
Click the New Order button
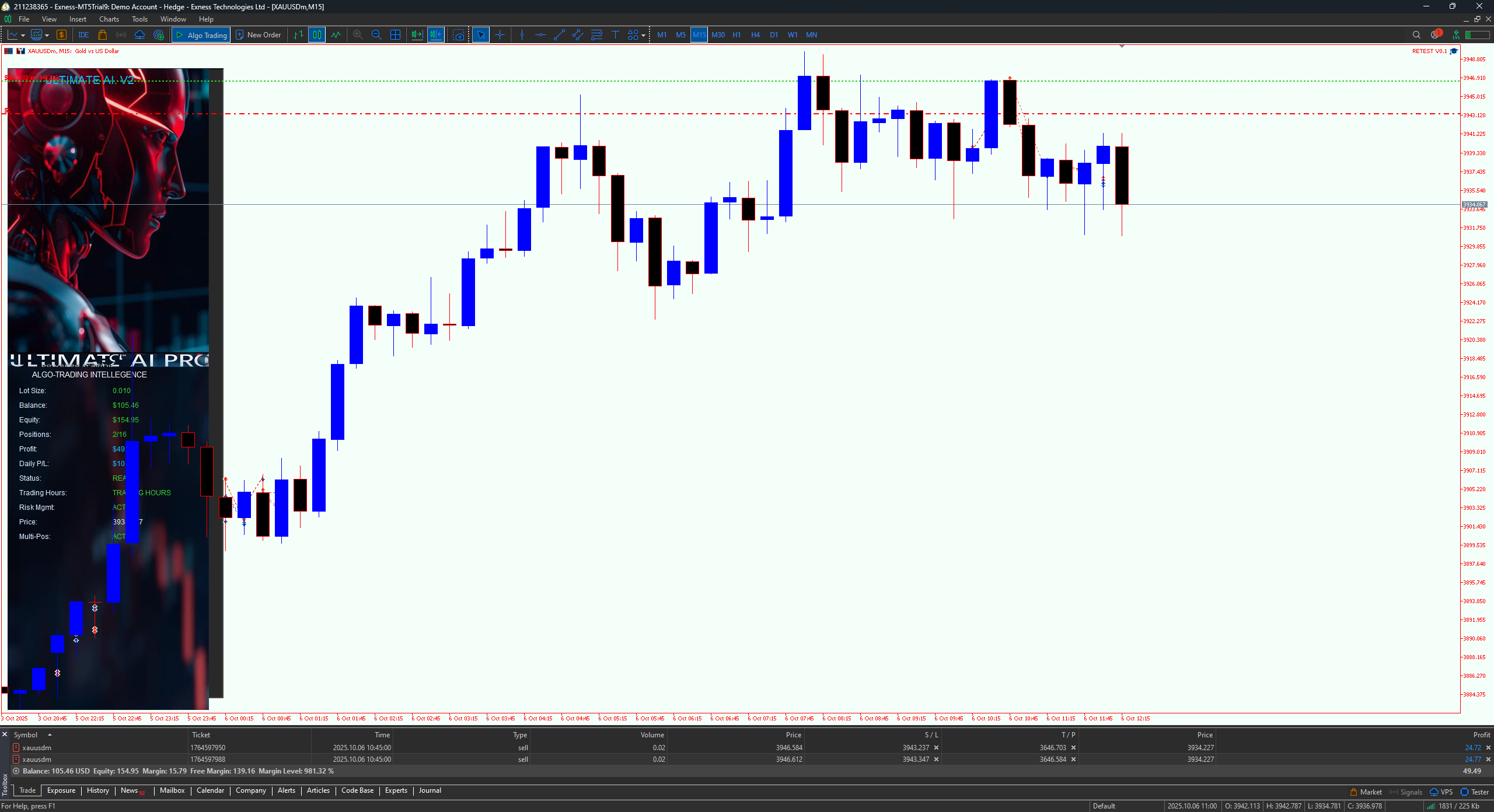[258, 35]
